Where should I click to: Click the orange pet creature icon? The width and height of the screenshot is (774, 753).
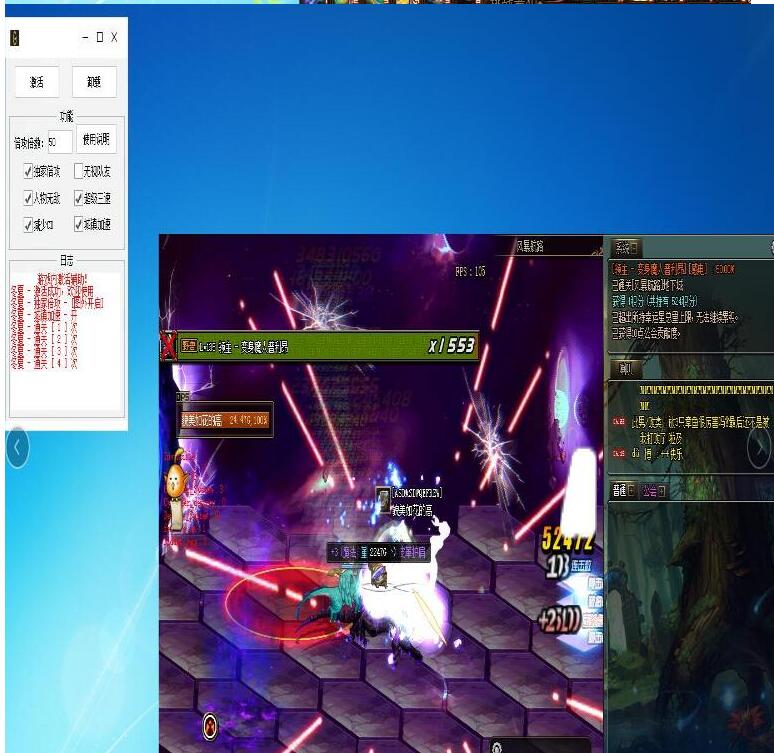(175, 477)
